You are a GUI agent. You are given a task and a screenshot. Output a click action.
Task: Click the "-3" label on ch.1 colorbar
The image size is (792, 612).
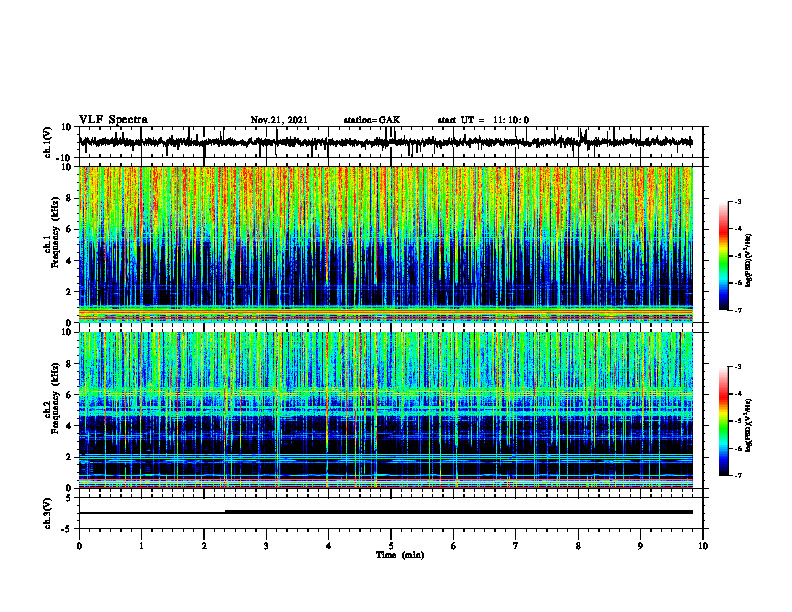tap(738, 202)
